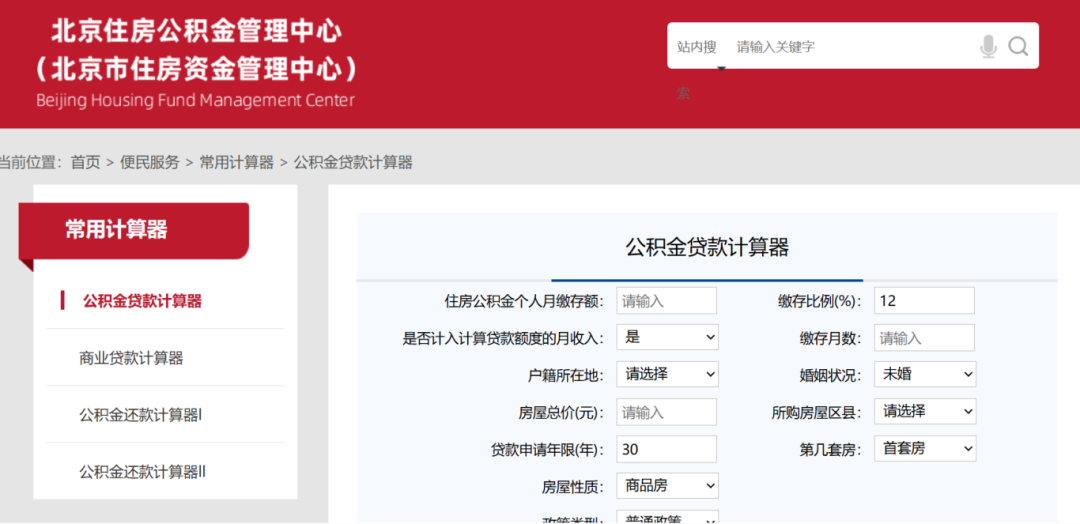Select 商业贷款计算器 in the sidebar
1080x524 pixels.
coord(131,358)
